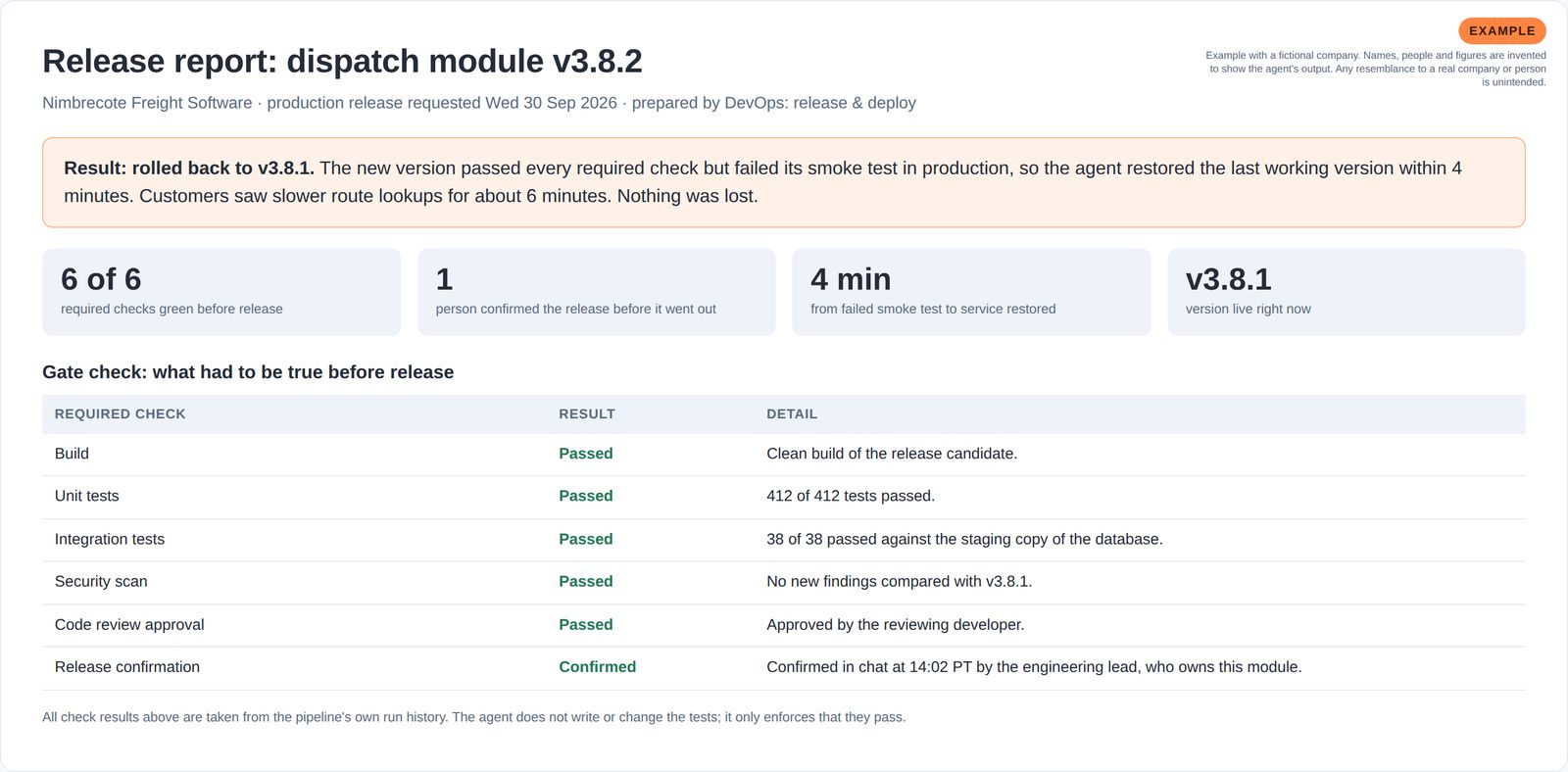This screenshot has width=1568, height=772.
Task: Click the "v3.8.1" stat value
Action: pyautogui.click(x=1228, y=279)
